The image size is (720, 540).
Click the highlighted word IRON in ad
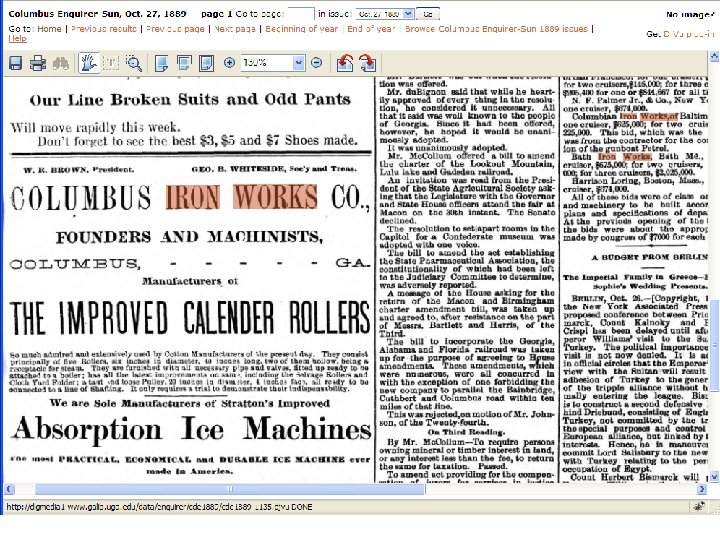[193, 197]
